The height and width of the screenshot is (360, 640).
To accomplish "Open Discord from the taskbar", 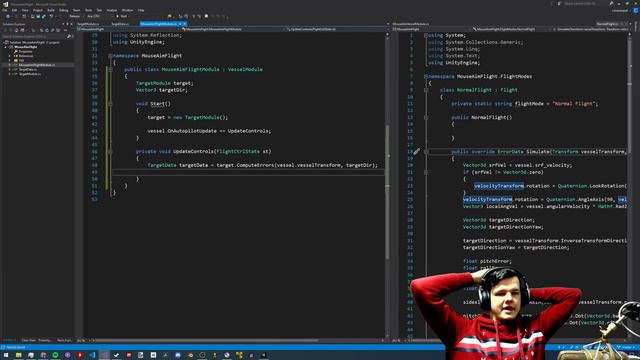I will [x=178, y=355].
